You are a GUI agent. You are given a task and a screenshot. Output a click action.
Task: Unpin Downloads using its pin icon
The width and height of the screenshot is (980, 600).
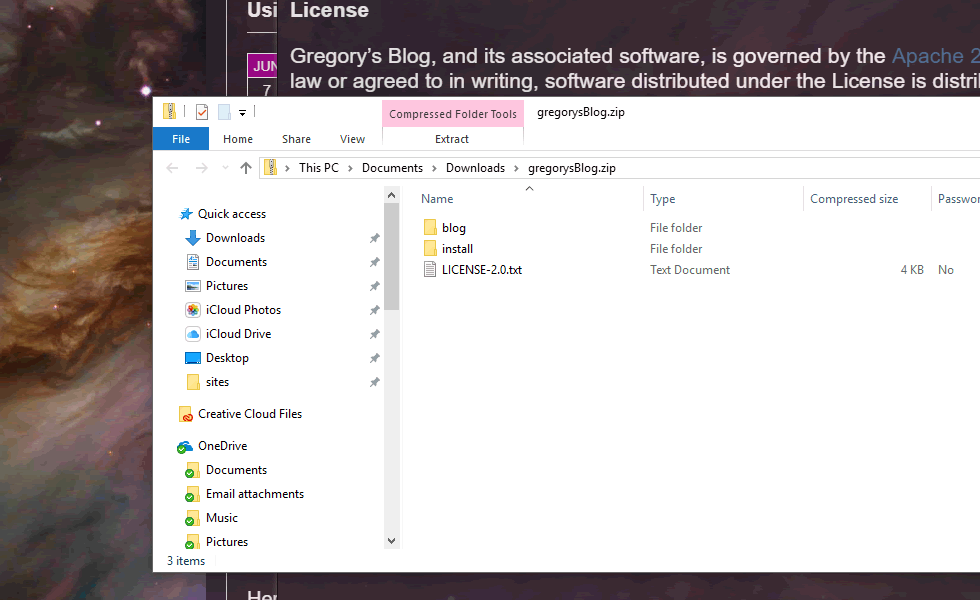(374, 238)
